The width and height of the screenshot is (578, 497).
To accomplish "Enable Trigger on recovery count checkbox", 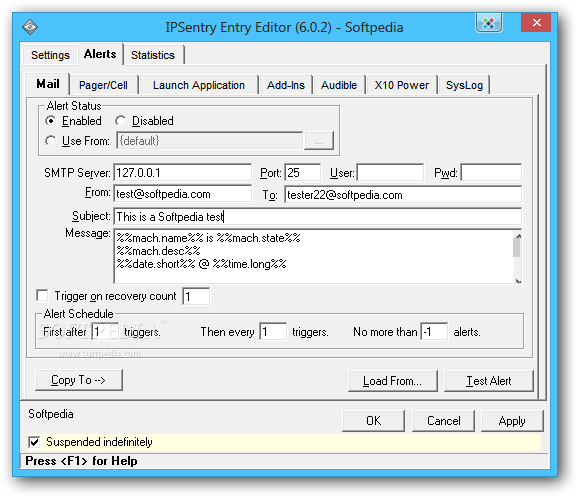I will pyautogui.click(x=42, y=295).
